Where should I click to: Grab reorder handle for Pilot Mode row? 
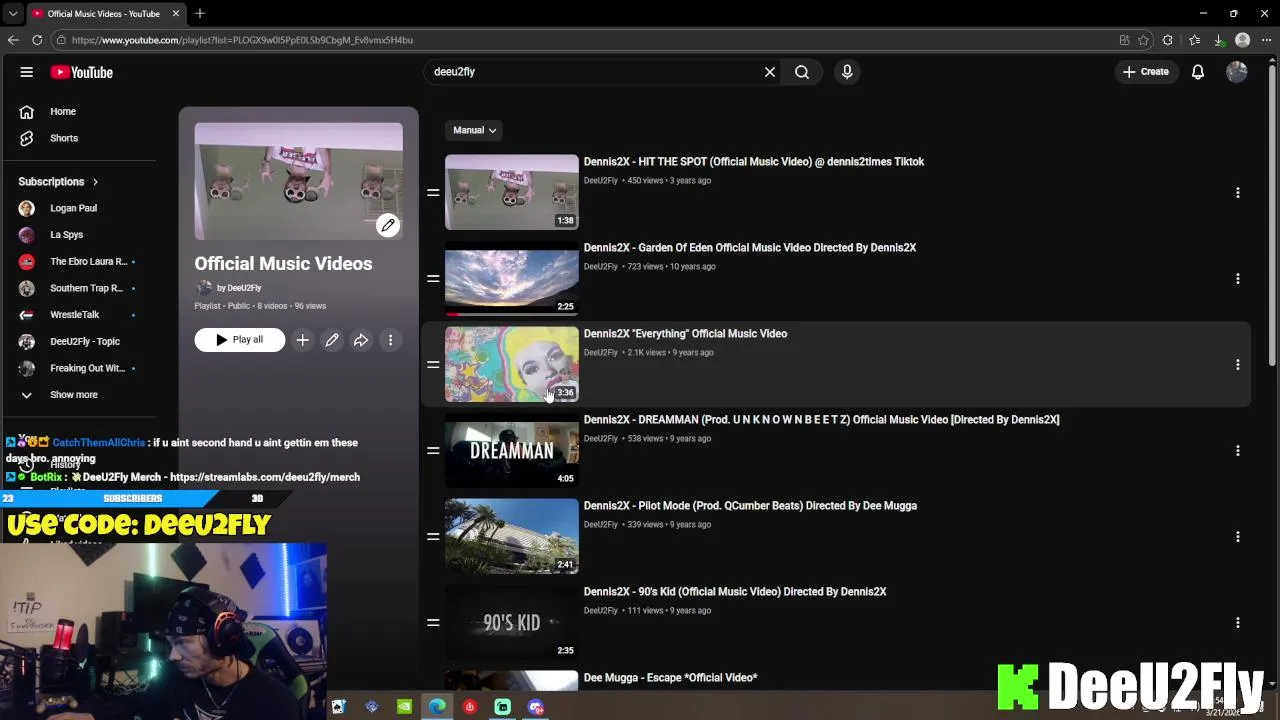[433, 536]
